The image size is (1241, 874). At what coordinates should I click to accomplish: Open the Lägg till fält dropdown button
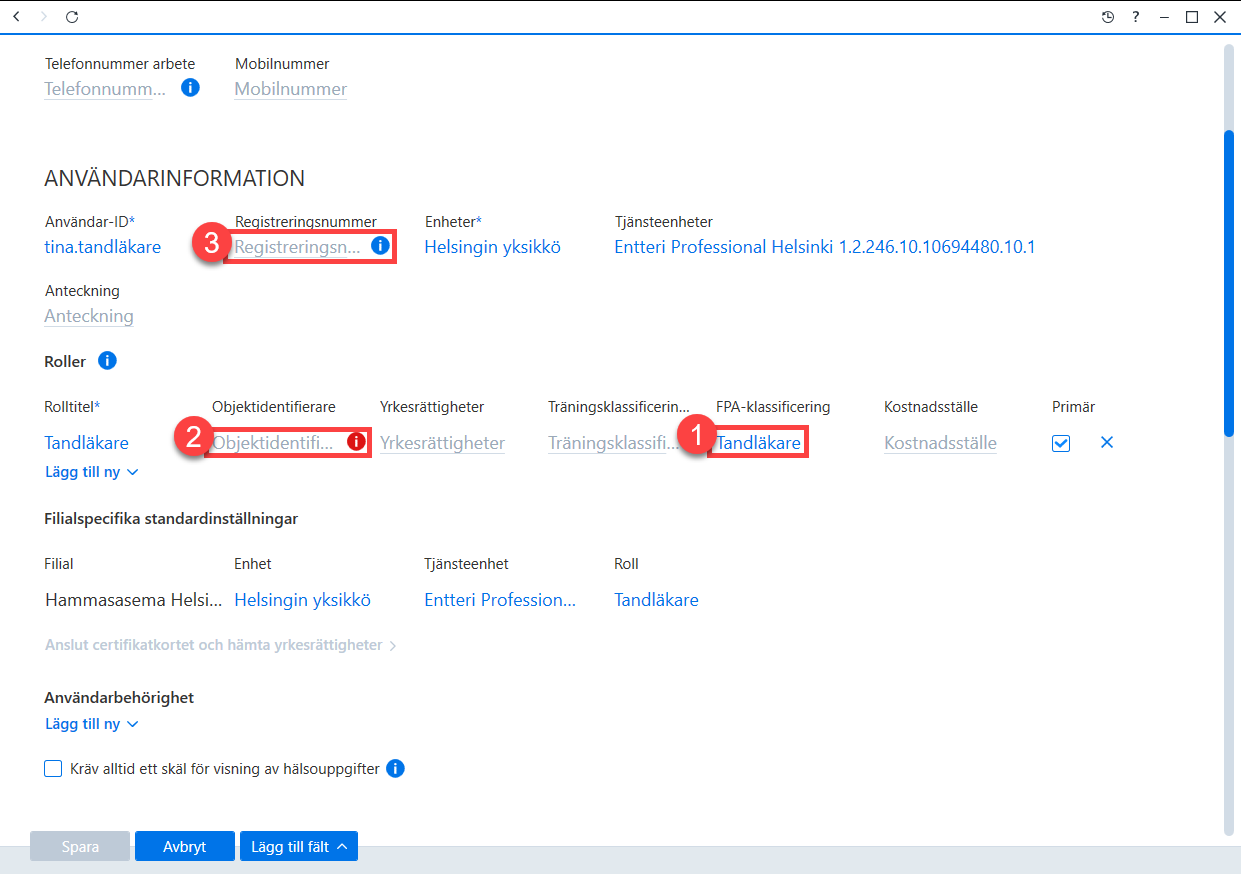click(x=299, y=846)
